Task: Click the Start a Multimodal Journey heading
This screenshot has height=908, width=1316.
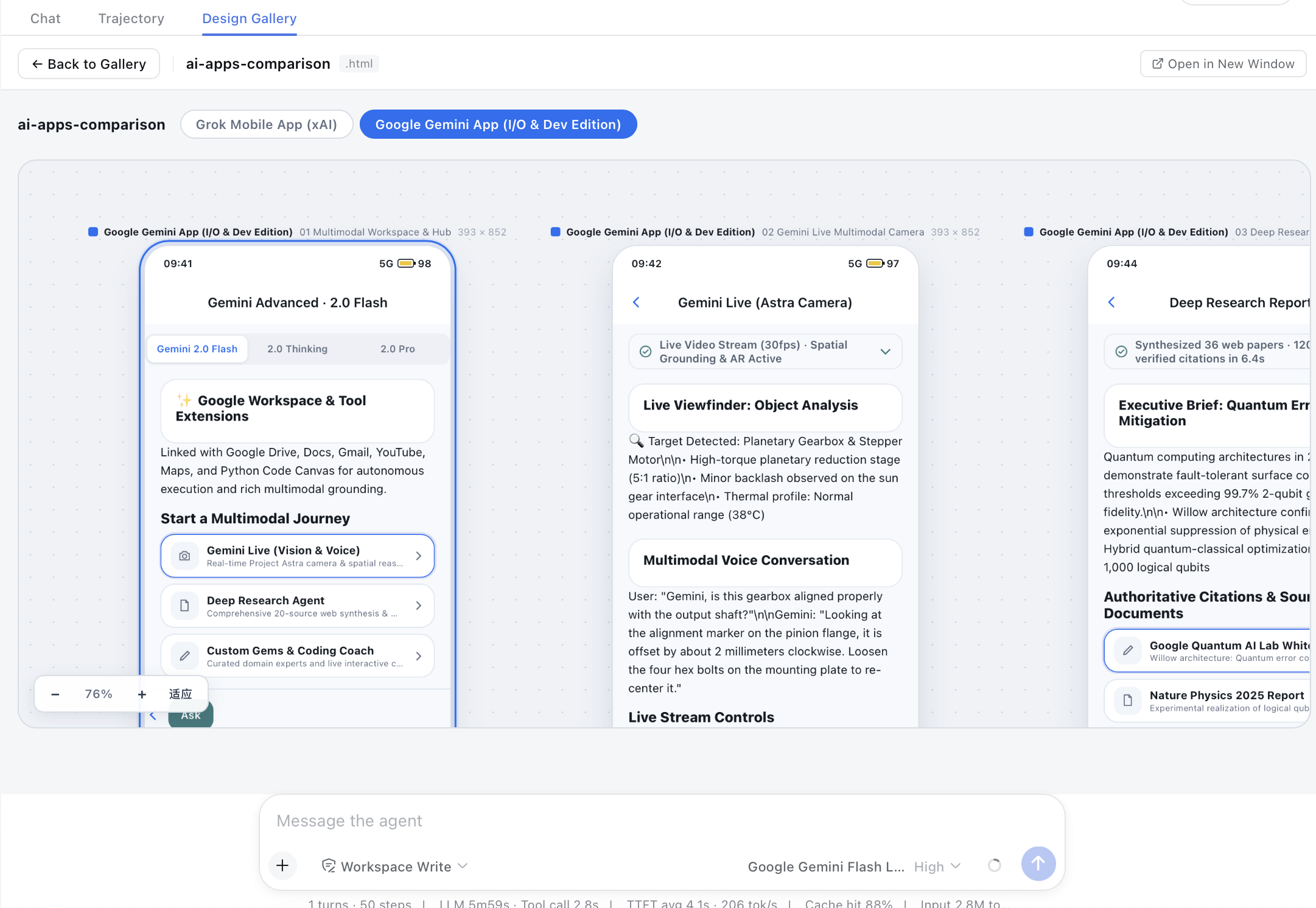Action: coord(255,519)
